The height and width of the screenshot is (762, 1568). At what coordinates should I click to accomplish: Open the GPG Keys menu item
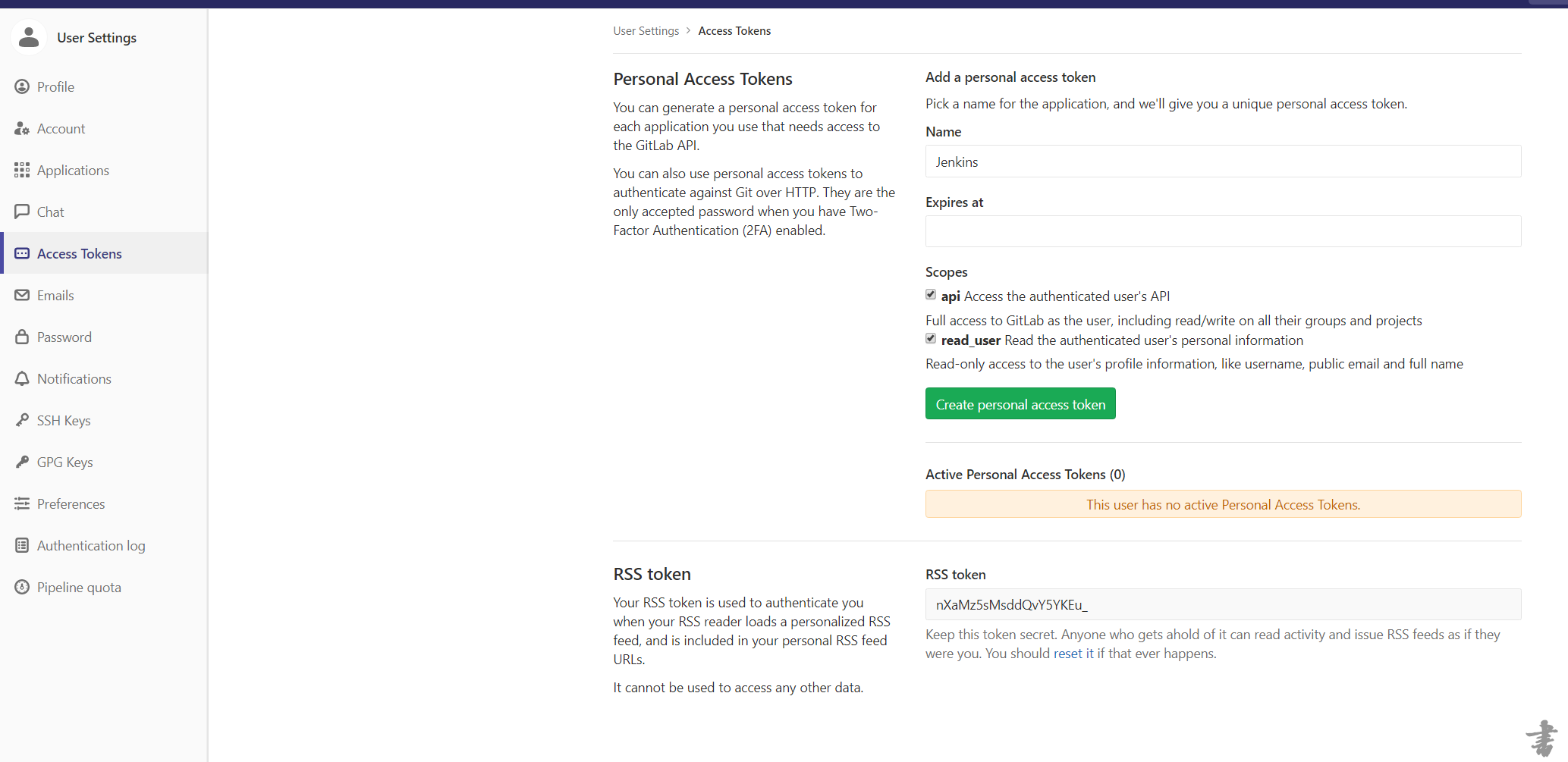coord(64,462)
